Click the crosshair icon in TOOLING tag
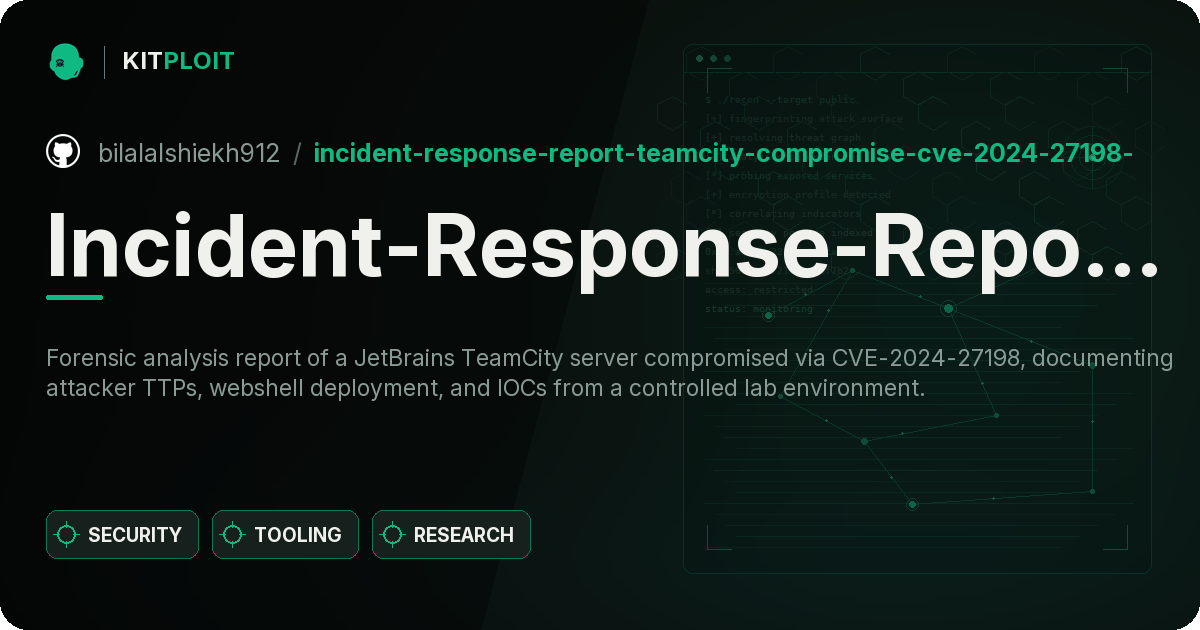 coord(233,535)
